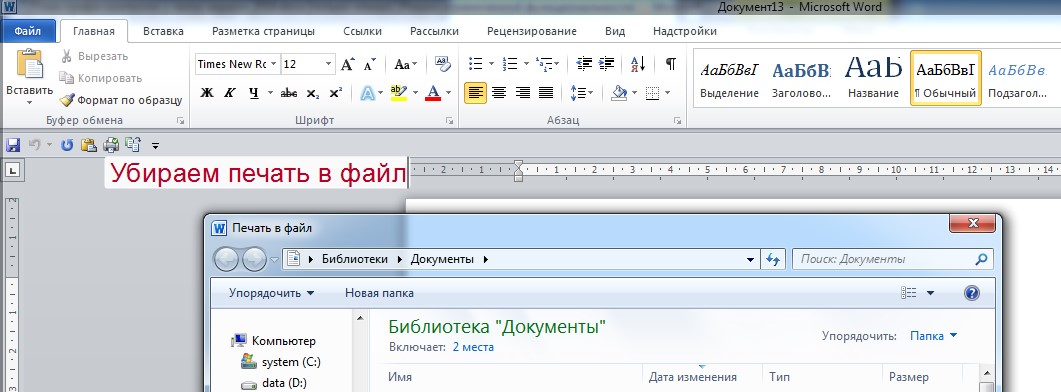Open the line spacing dropdown
The image size is (1061, 392).
tap(582, 93)
